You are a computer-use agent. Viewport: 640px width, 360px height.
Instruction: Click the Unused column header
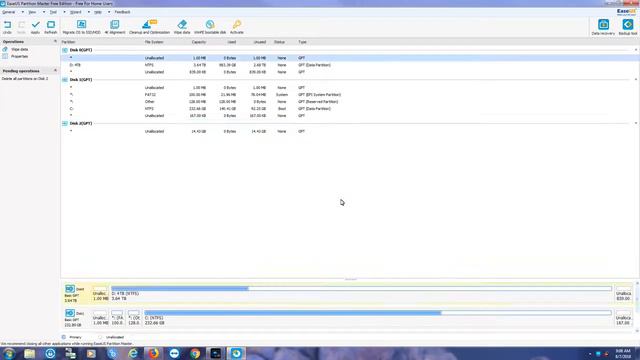pyautogui.click(x=260, y=42)
